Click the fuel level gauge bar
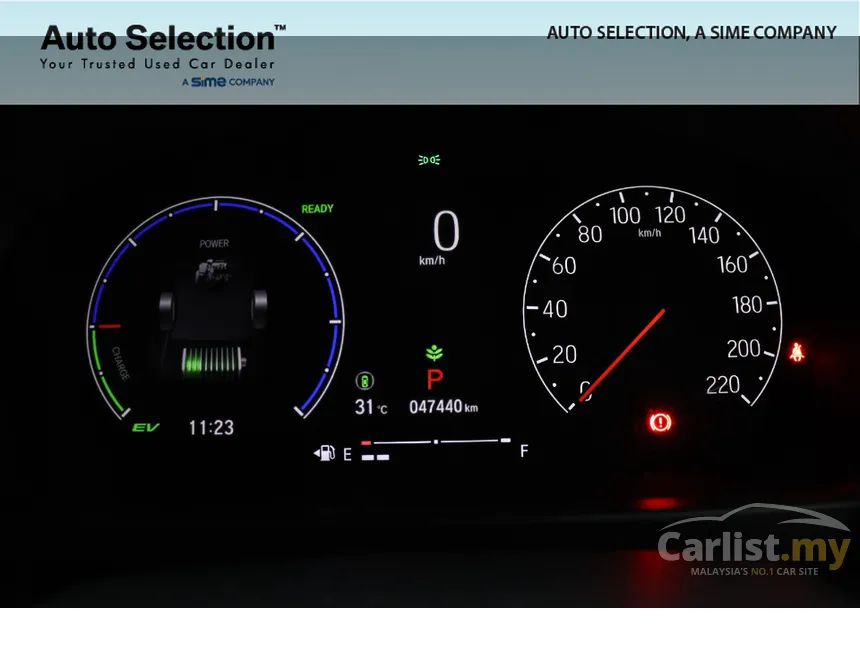Image resolution: width=860 pixels, height=645 pixels. tap(436, 449)
